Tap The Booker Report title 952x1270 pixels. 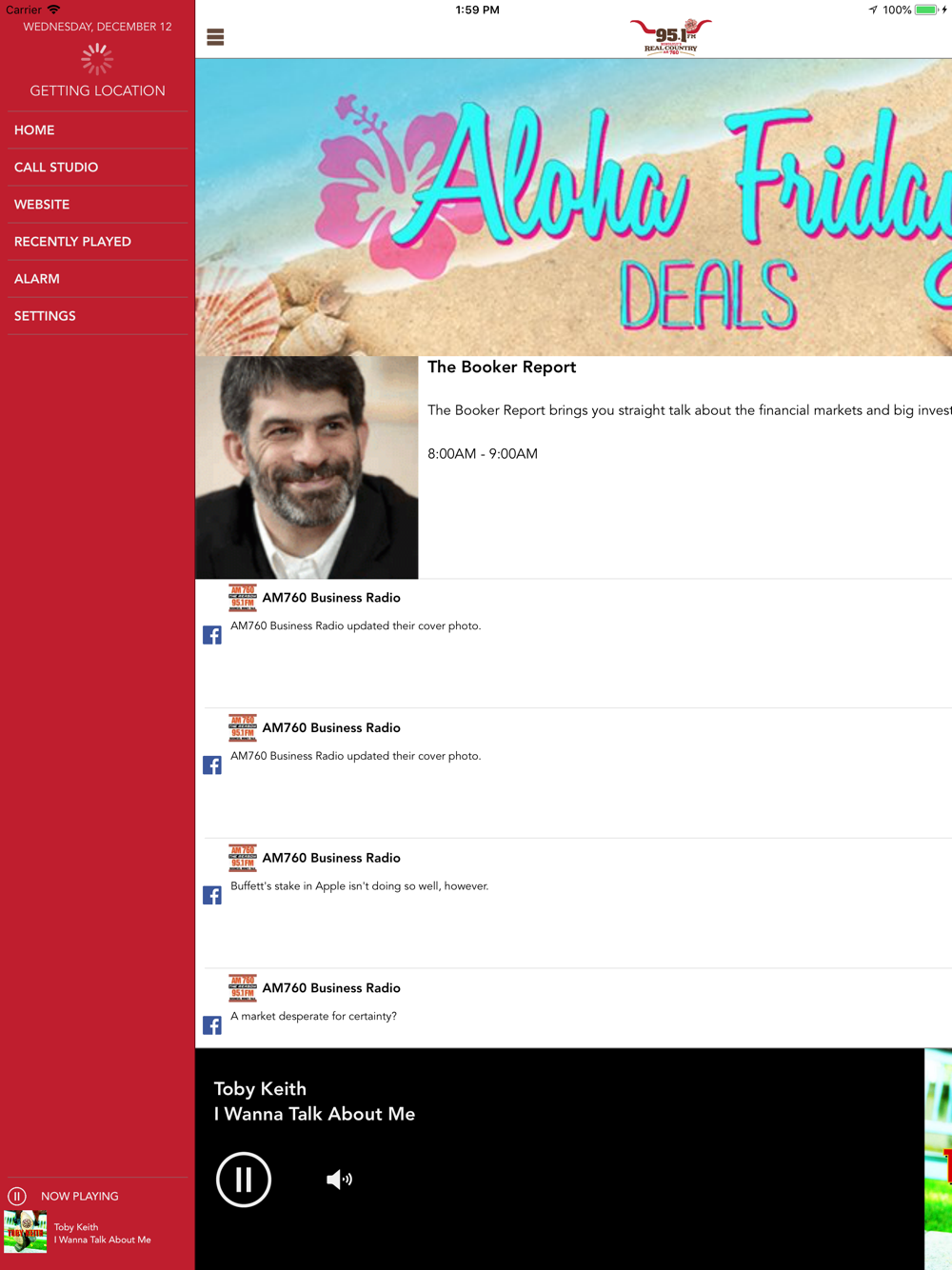tap(502, 367)
